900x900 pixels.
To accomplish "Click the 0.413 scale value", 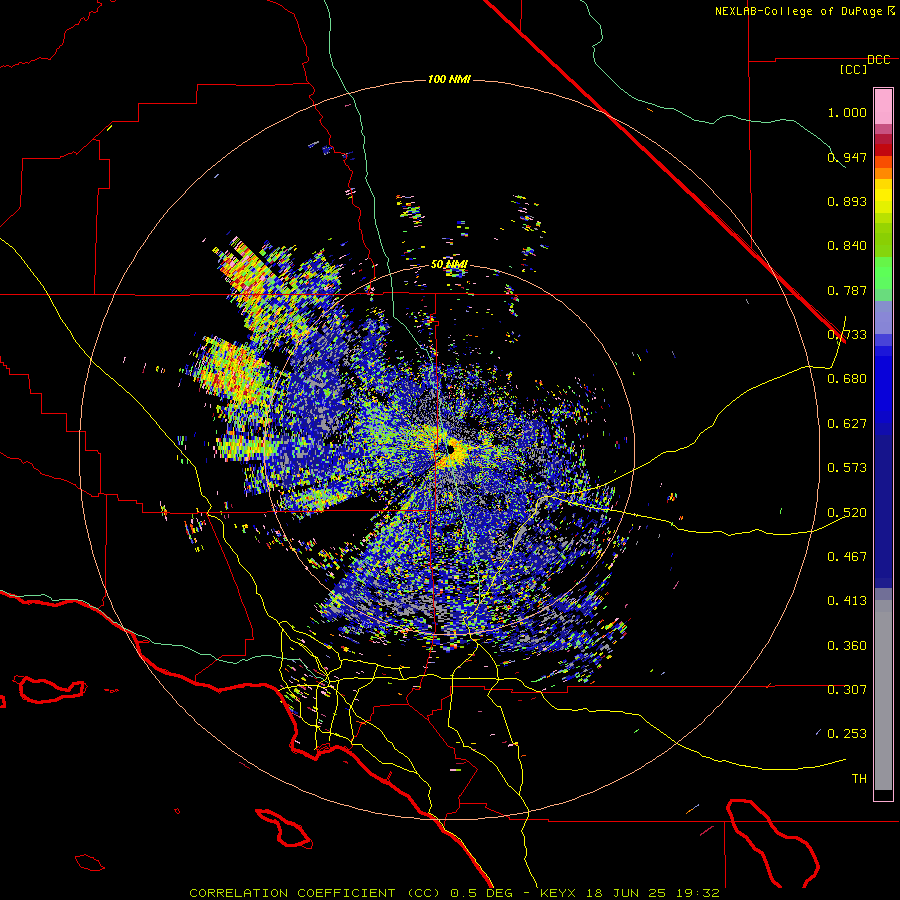I will 847,601.
